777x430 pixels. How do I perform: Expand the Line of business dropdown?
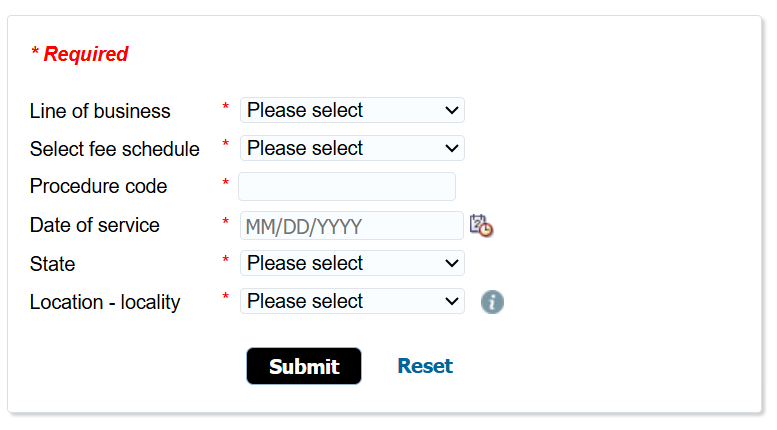coord(352,110)
